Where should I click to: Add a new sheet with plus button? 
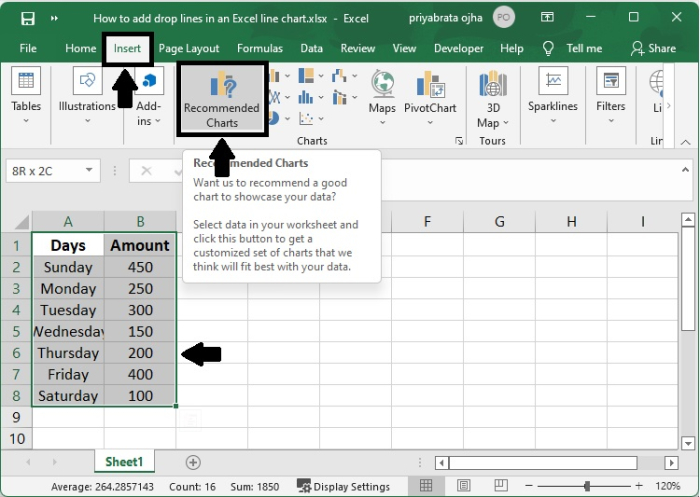point(193,462)
